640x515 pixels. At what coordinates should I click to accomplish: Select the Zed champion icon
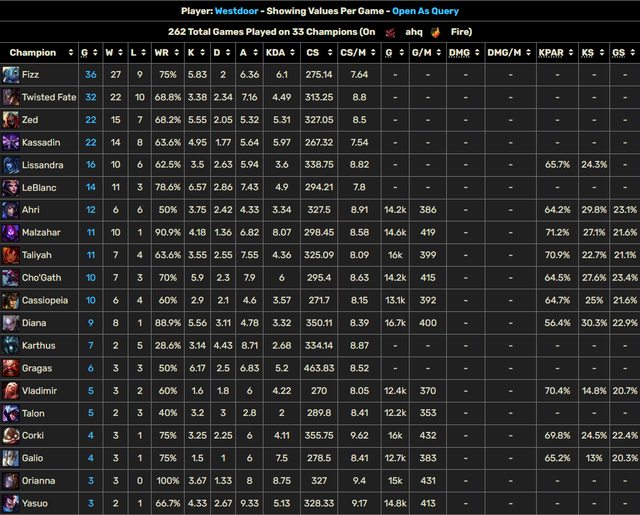[10, 118]
